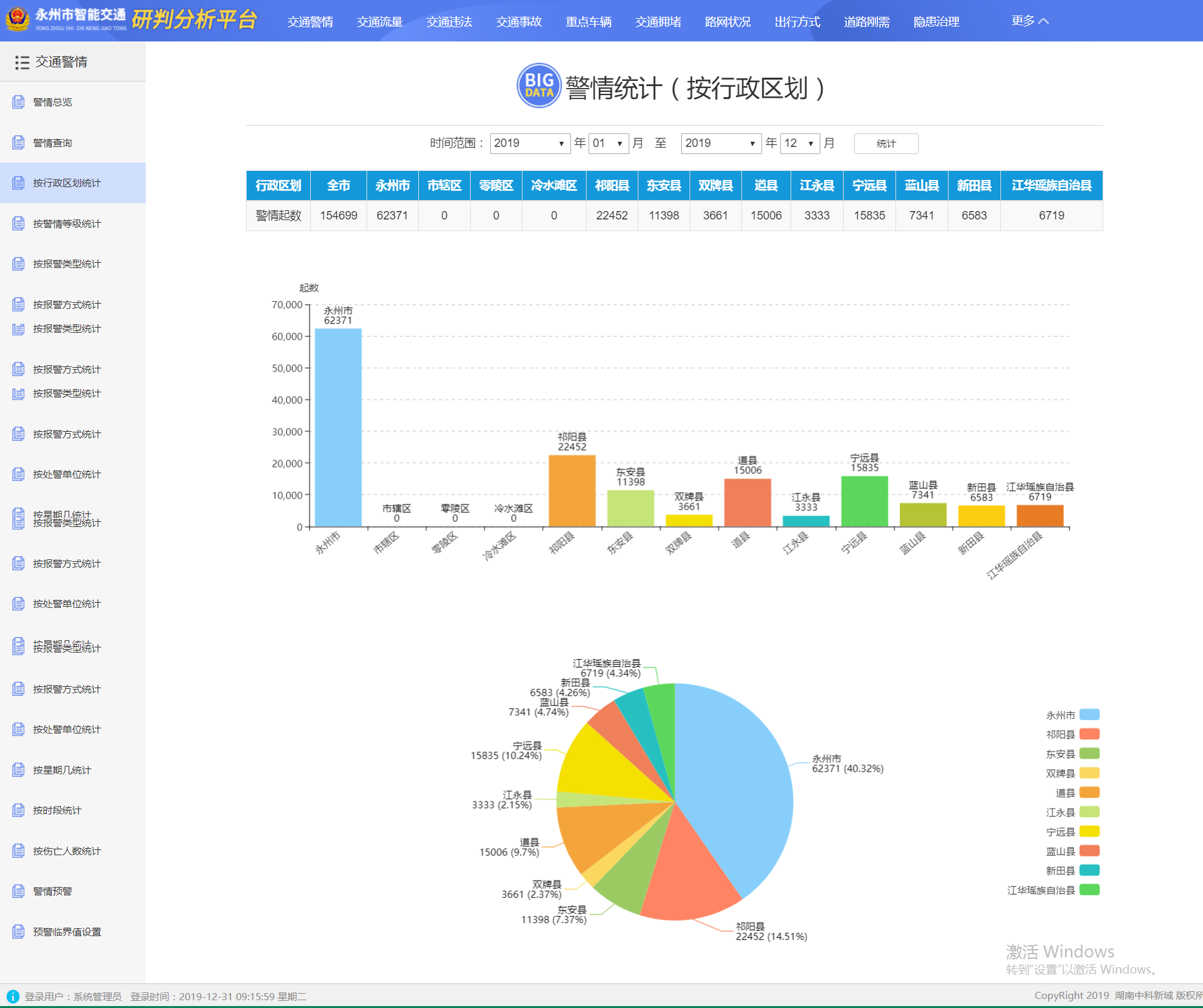The width and height of the screenshot is (1203, 1008).
Task: Click the icon next to 警情预警
Action: [19, 891]
